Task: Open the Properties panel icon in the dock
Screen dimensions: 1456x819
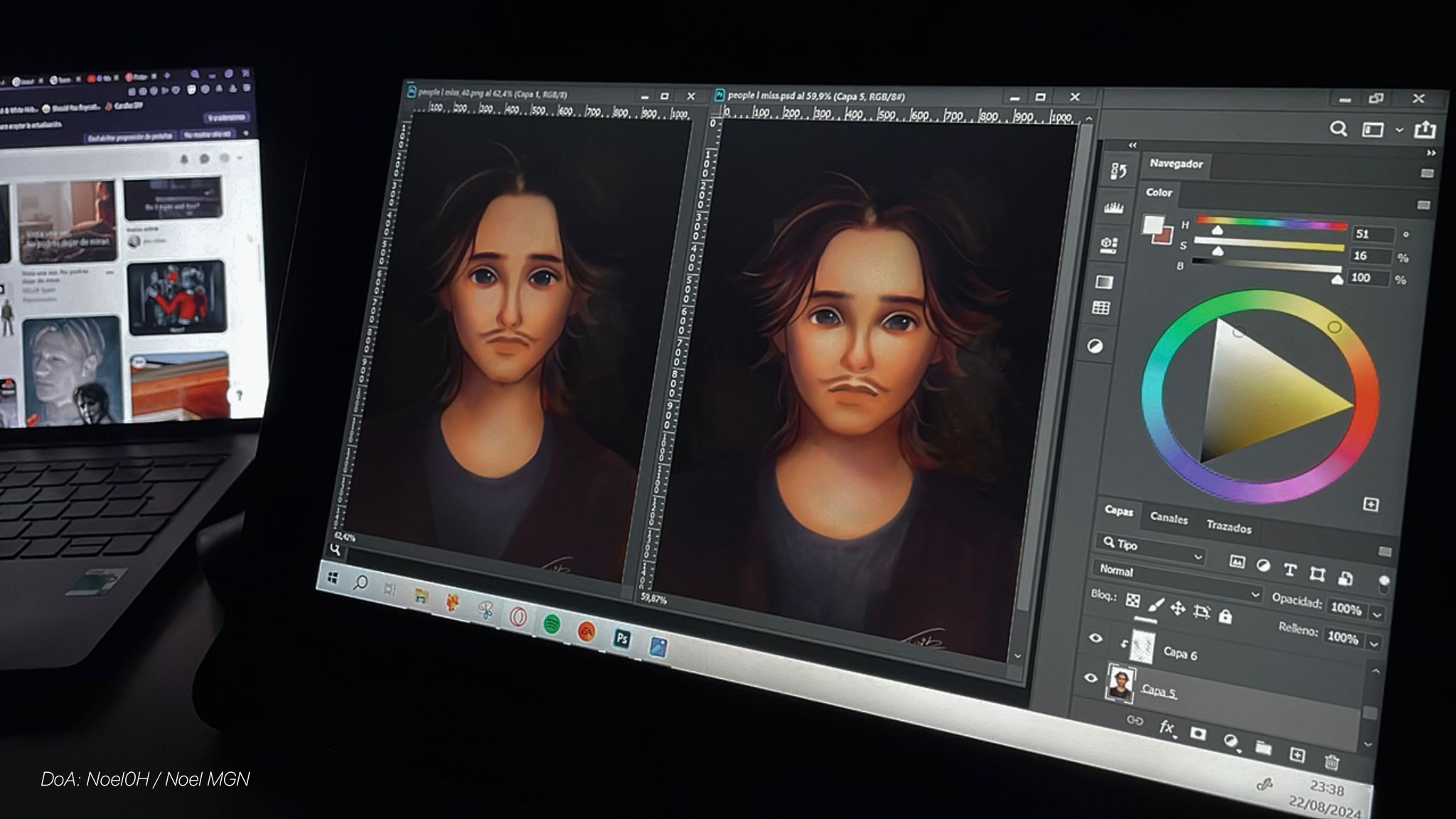Action: pyautogui.click(x=1108, y=244)
